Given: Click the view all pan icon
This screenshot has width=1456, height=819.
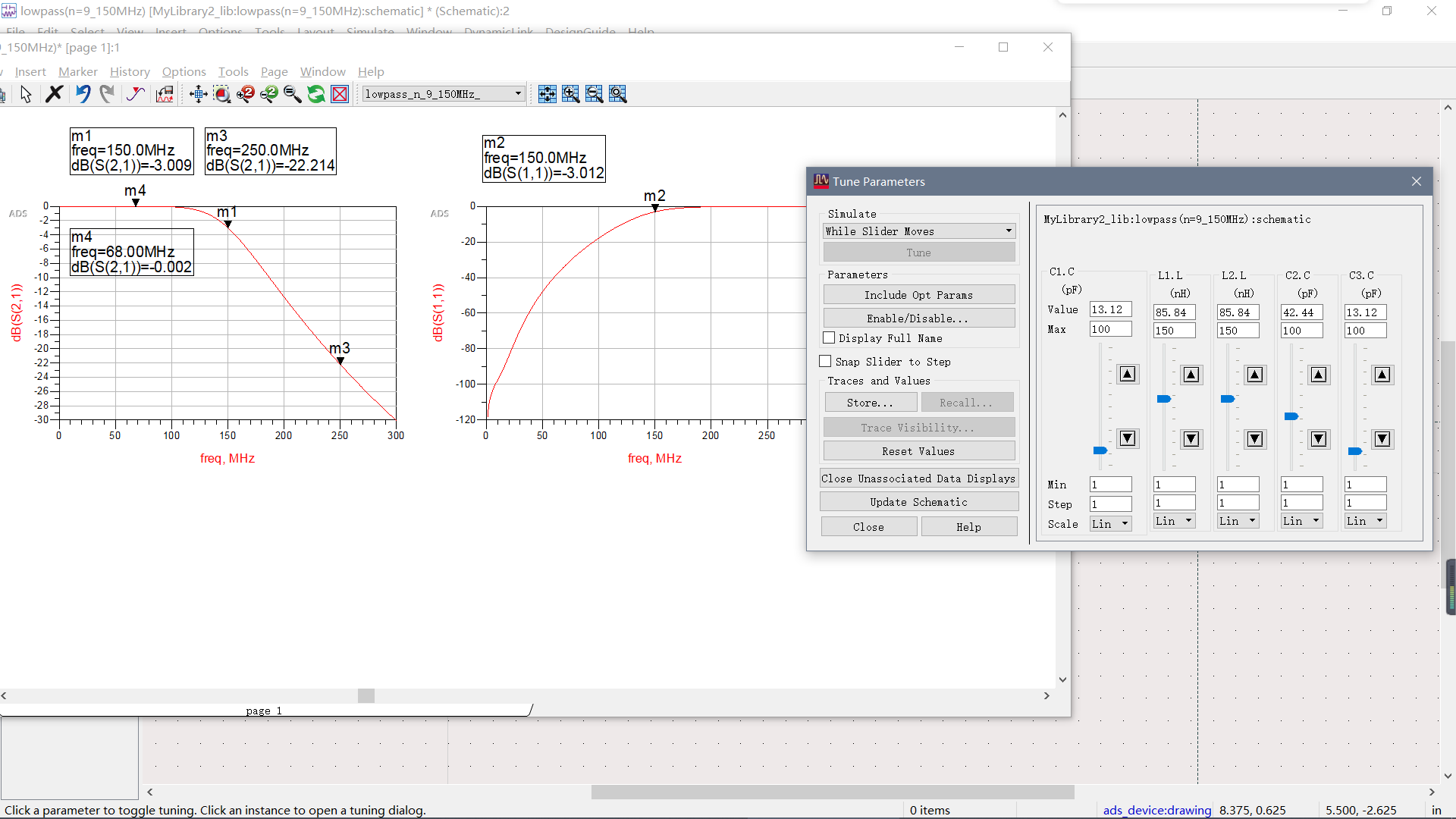Looking at the screenshot, I should [x=199, y=94].
